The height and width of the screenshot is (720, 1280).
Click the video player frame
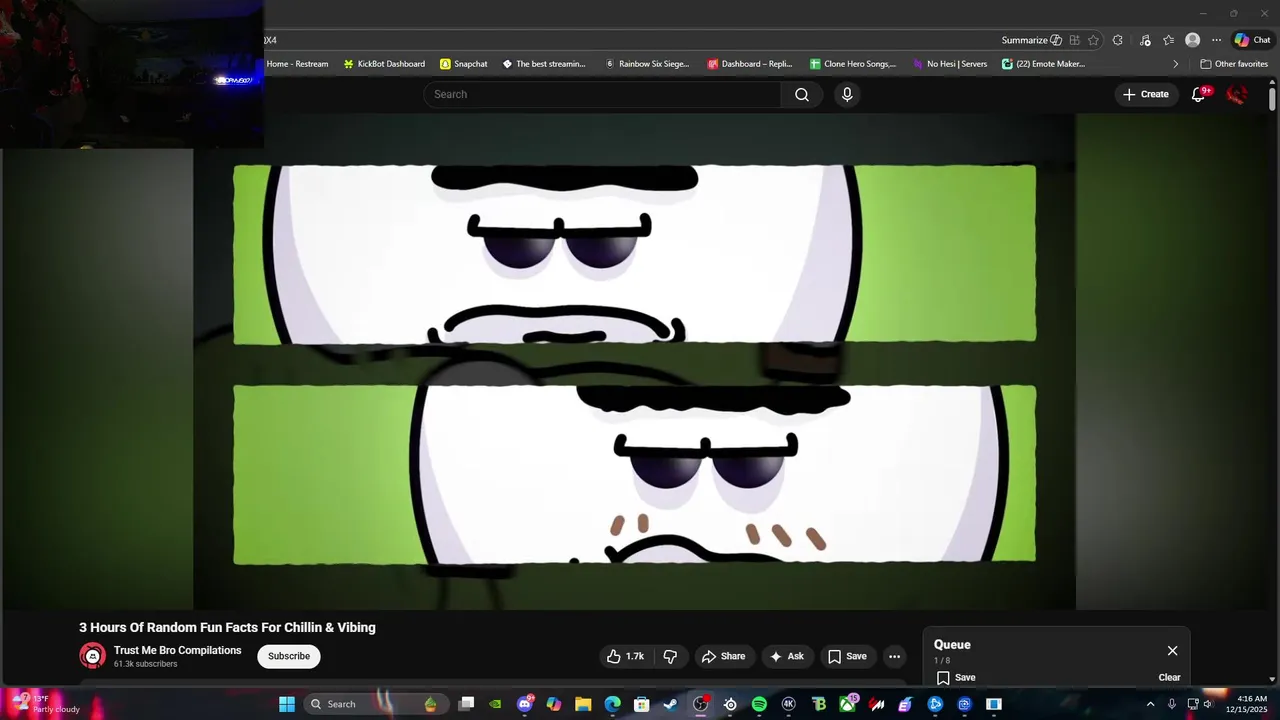pos(634,361)
